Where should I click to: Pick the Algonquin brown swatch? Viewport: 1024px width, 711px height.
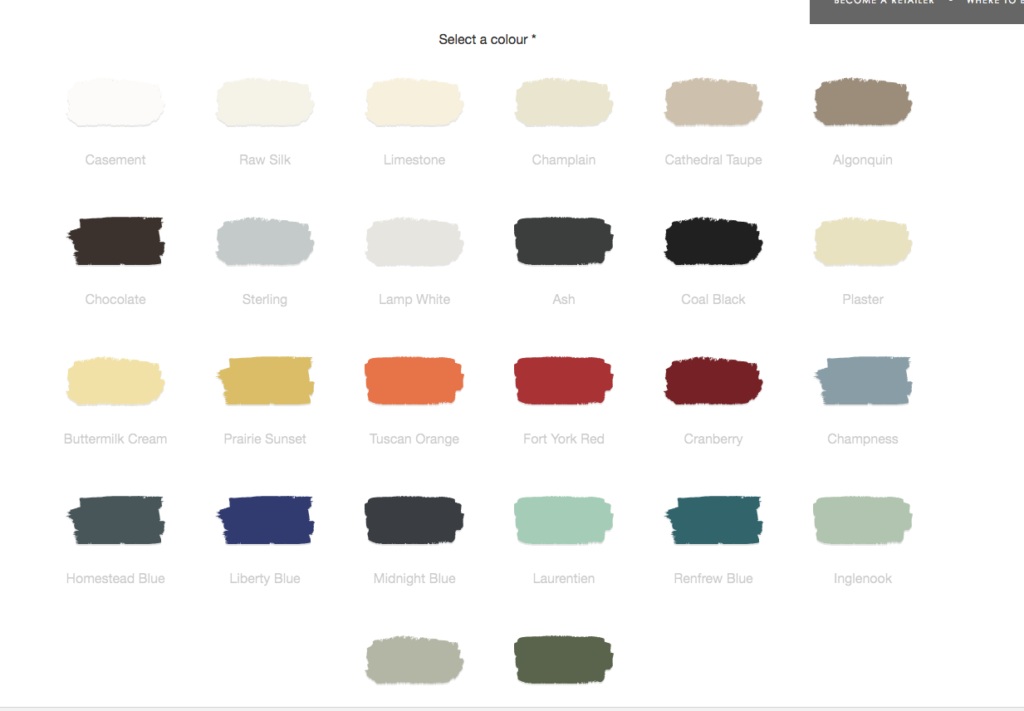[x=863, y=103]
